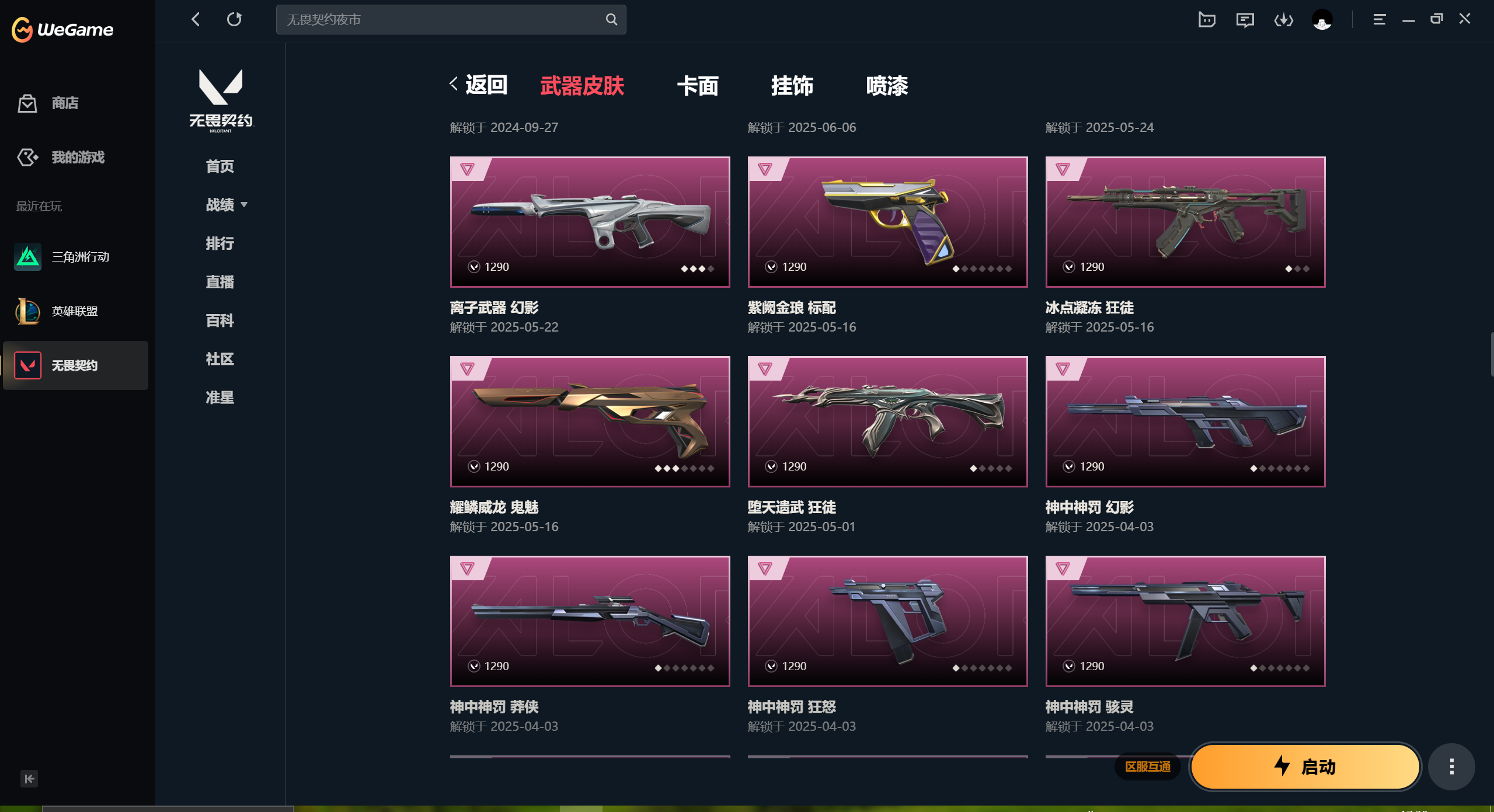The image size is (1494, 812).
Task: Switch to the 卡面 tab
Action: click(x=698, y=86)
